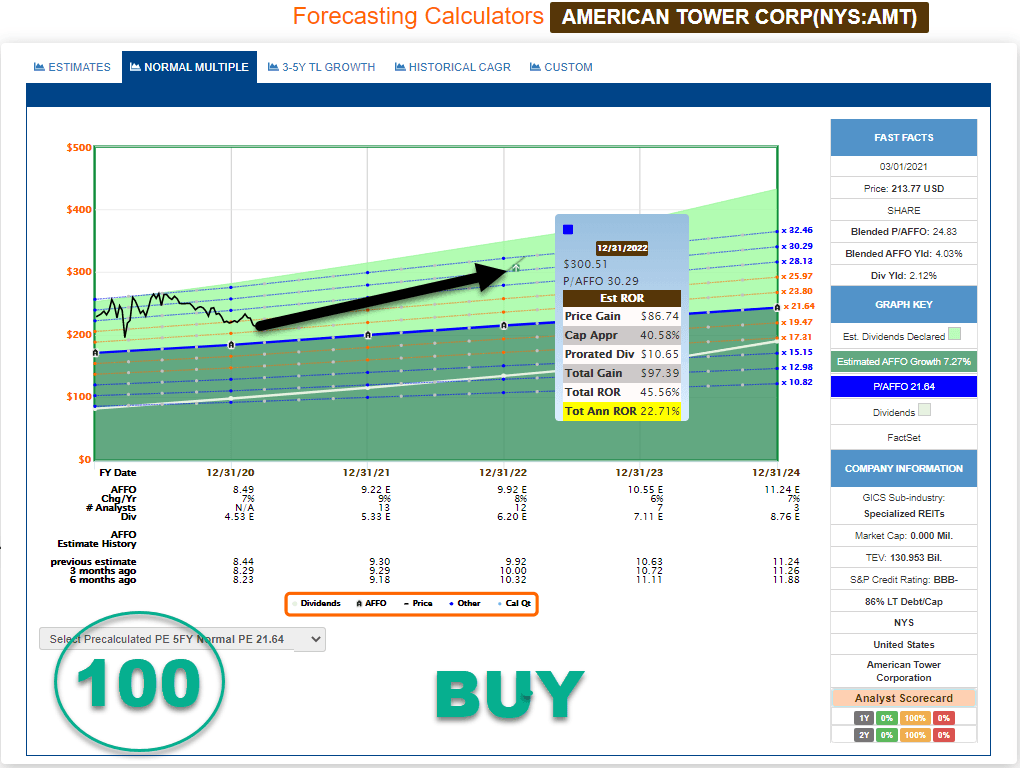Click the 'Prorated Div $10.65' tooltip row

tap(622, 354)
